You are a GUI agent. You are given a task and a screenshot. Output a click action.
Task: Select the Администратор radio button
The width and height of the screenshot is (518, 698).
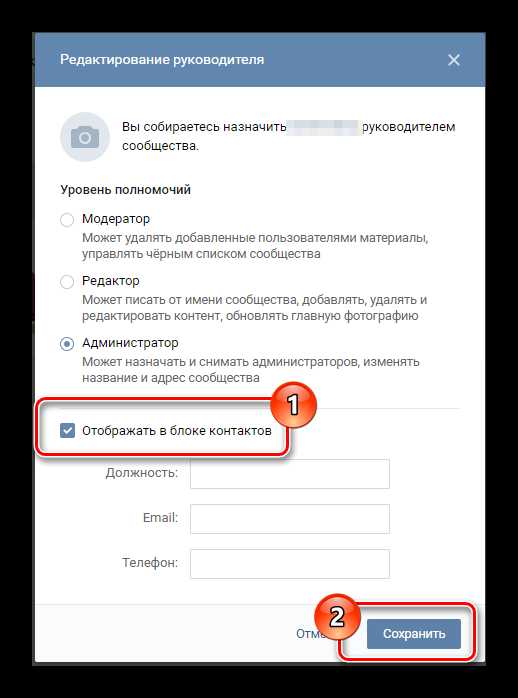coord(67,344)
